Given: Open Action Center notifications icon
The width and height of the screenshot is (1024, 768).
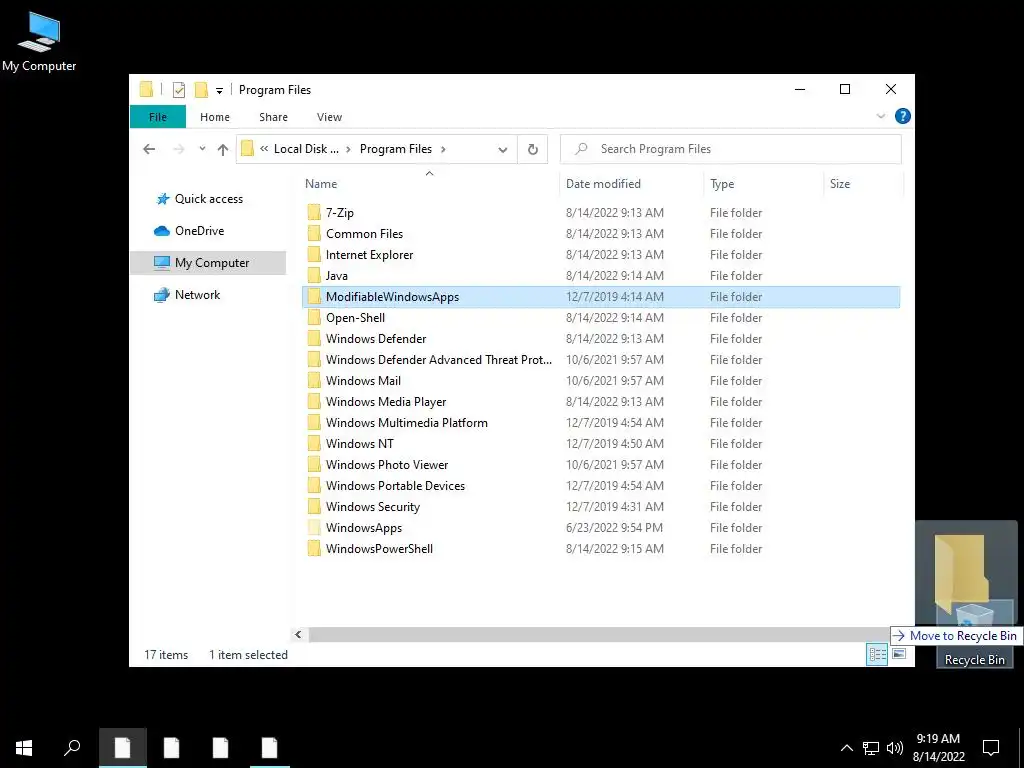Looking at the screenshot, I should (x=991, y=748).
